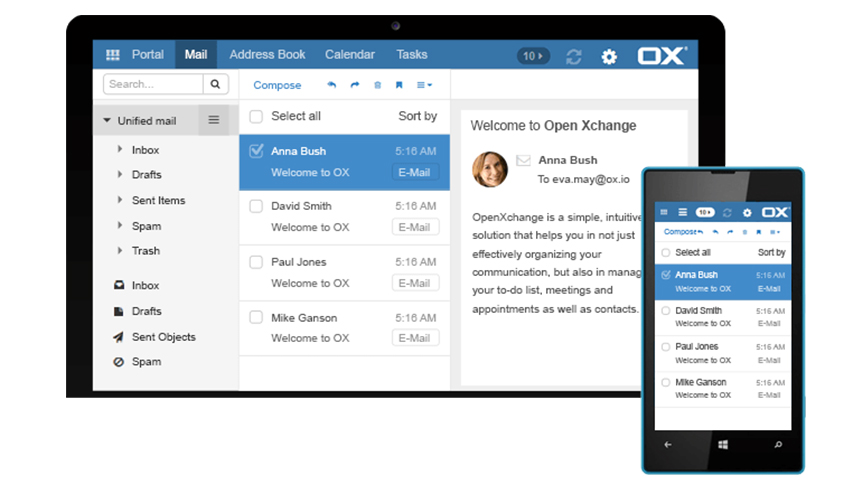Screen dimensions: 863x483
Task: Expand the Sent Items folder arrow
Action: (x=119, y=200)
